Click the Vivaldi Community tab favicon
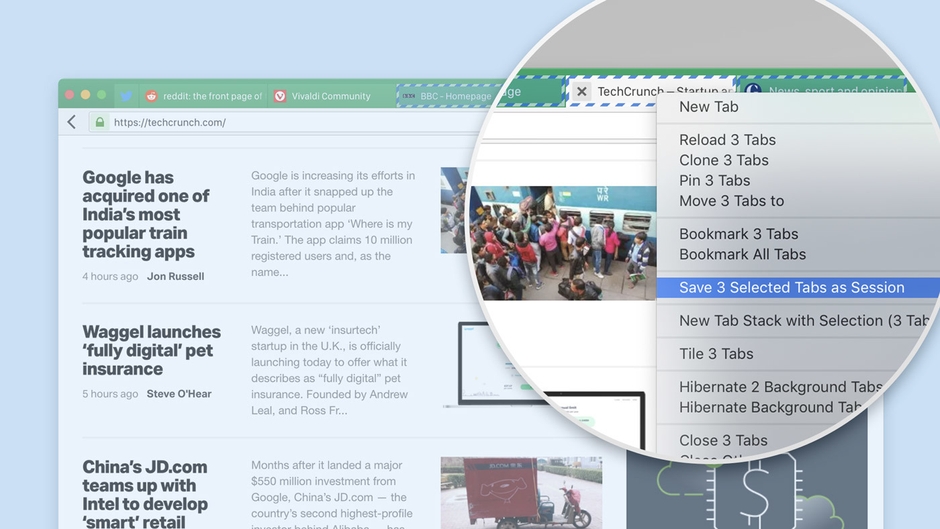Image resolution: width=940 pixels, height=529 pixels. 280,96
